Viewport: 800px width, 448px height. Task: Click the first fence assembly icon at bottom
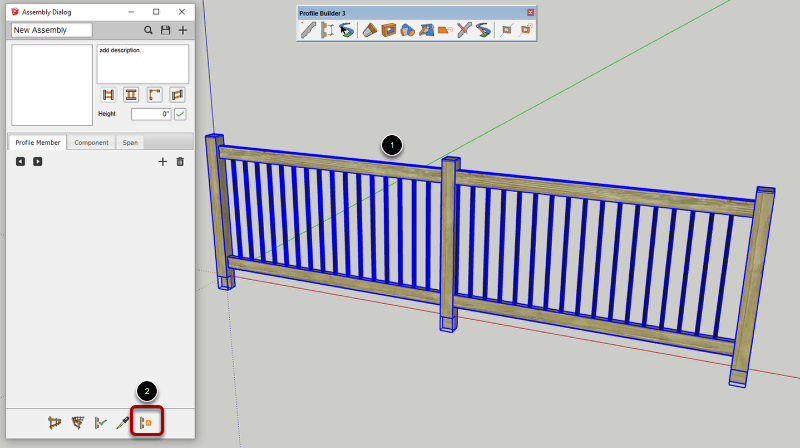[54, 423]
